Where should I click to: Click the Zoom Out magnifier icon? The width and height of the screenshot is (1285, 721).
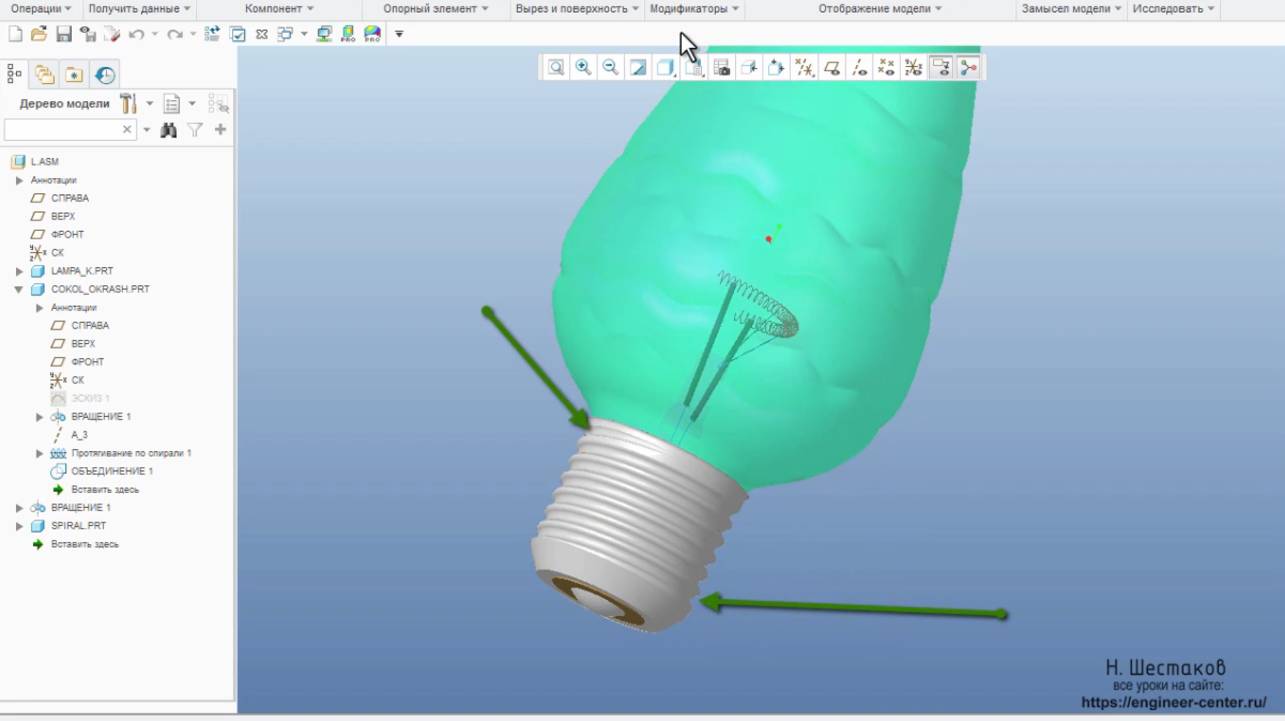point(610,68)
